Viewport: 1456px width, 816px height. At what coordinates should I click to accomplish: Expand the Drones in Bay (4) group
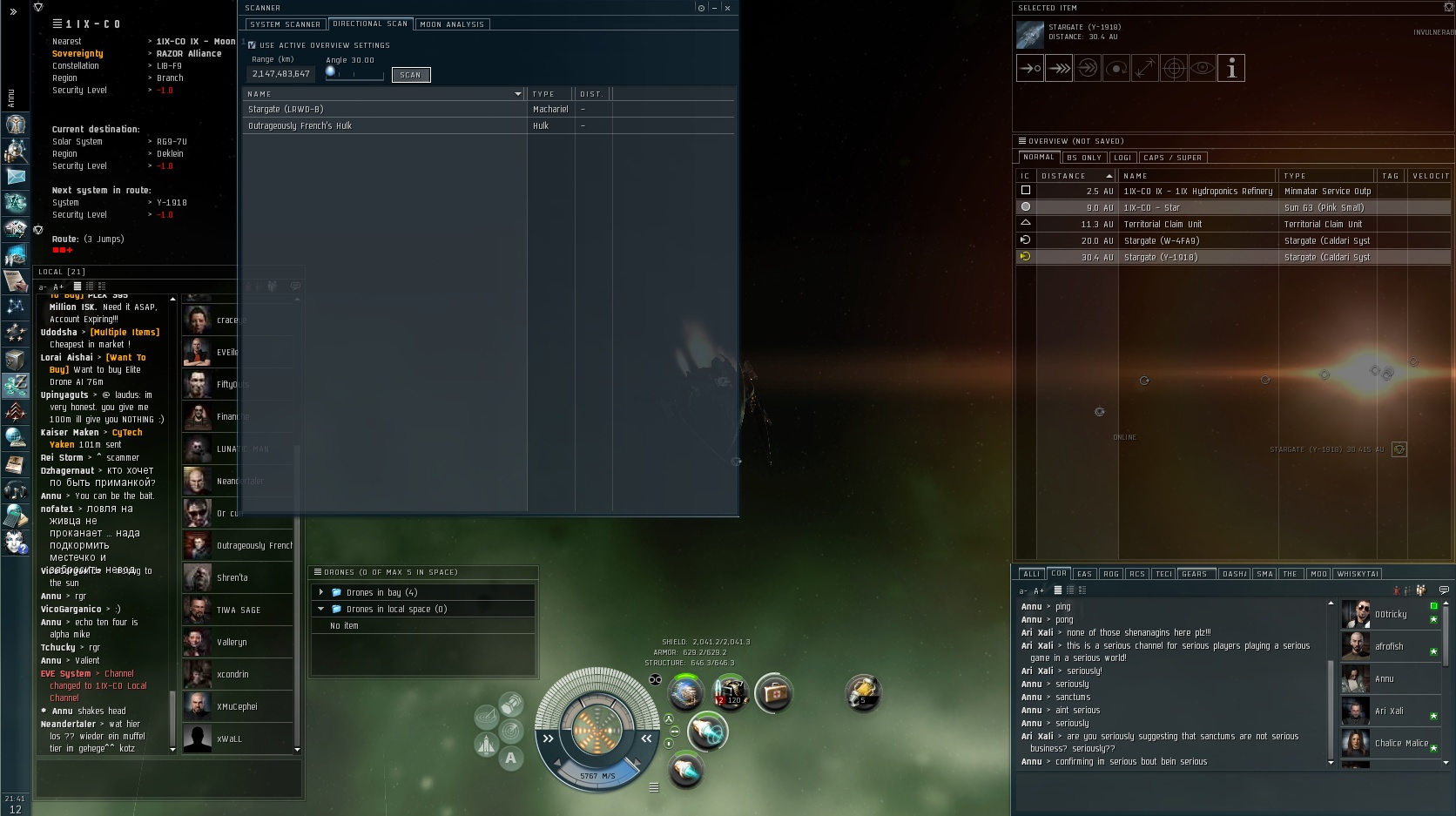tap(321, 592)
